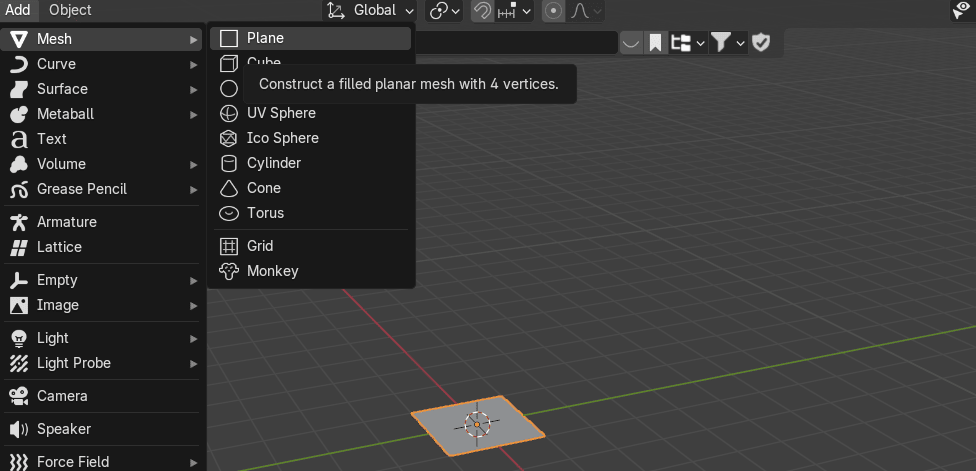
Task: Add a Torus mesh
Action: click(x=265, y=213)
